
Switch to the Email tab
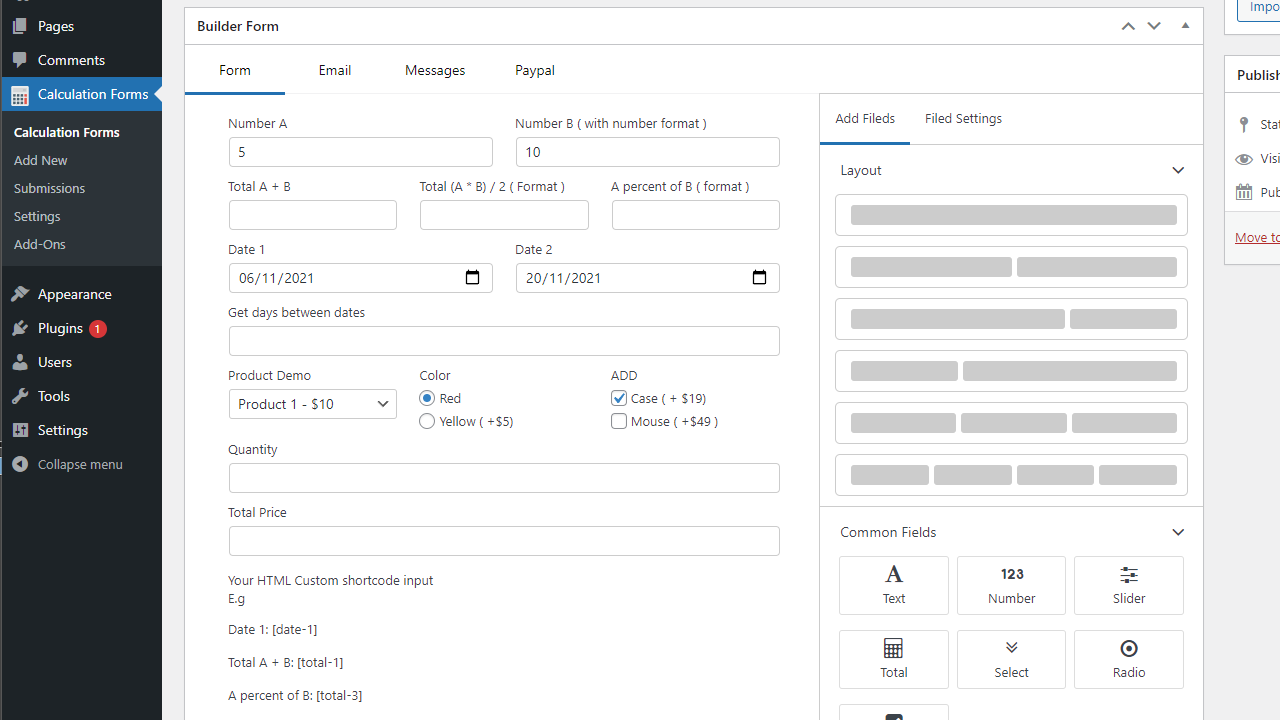tap(334, 70)
